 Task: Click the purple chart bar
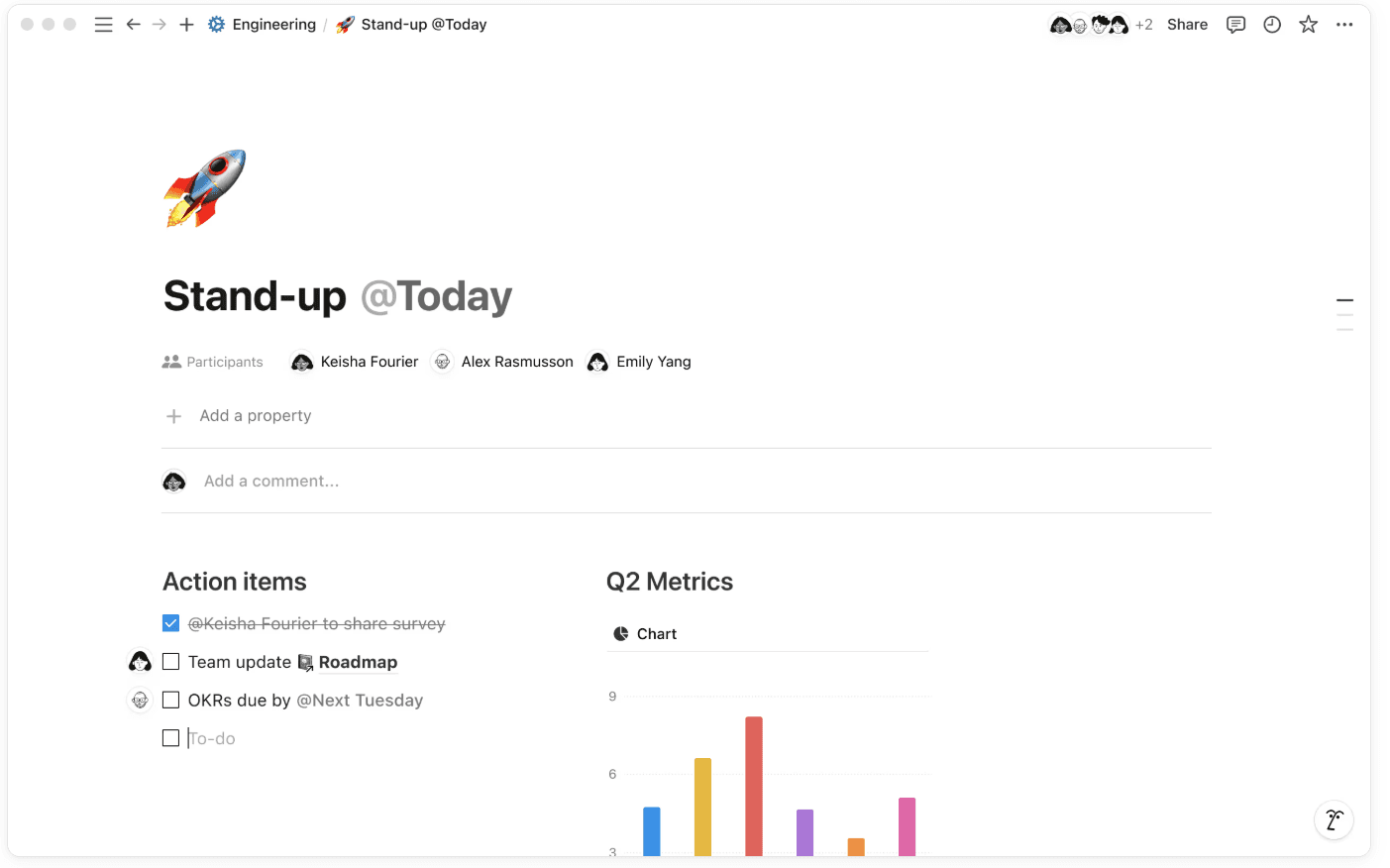(805, 832)
